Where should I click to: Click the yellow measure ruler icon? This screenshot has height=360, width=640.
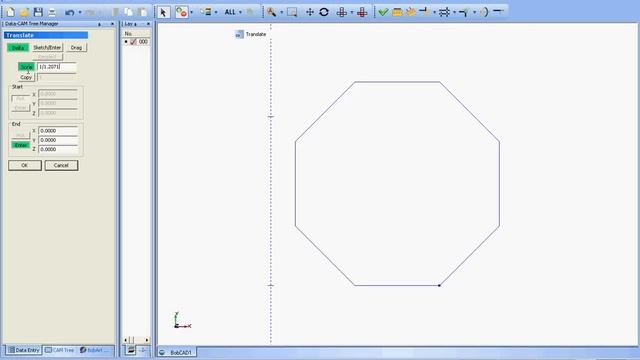coord(397,12)
